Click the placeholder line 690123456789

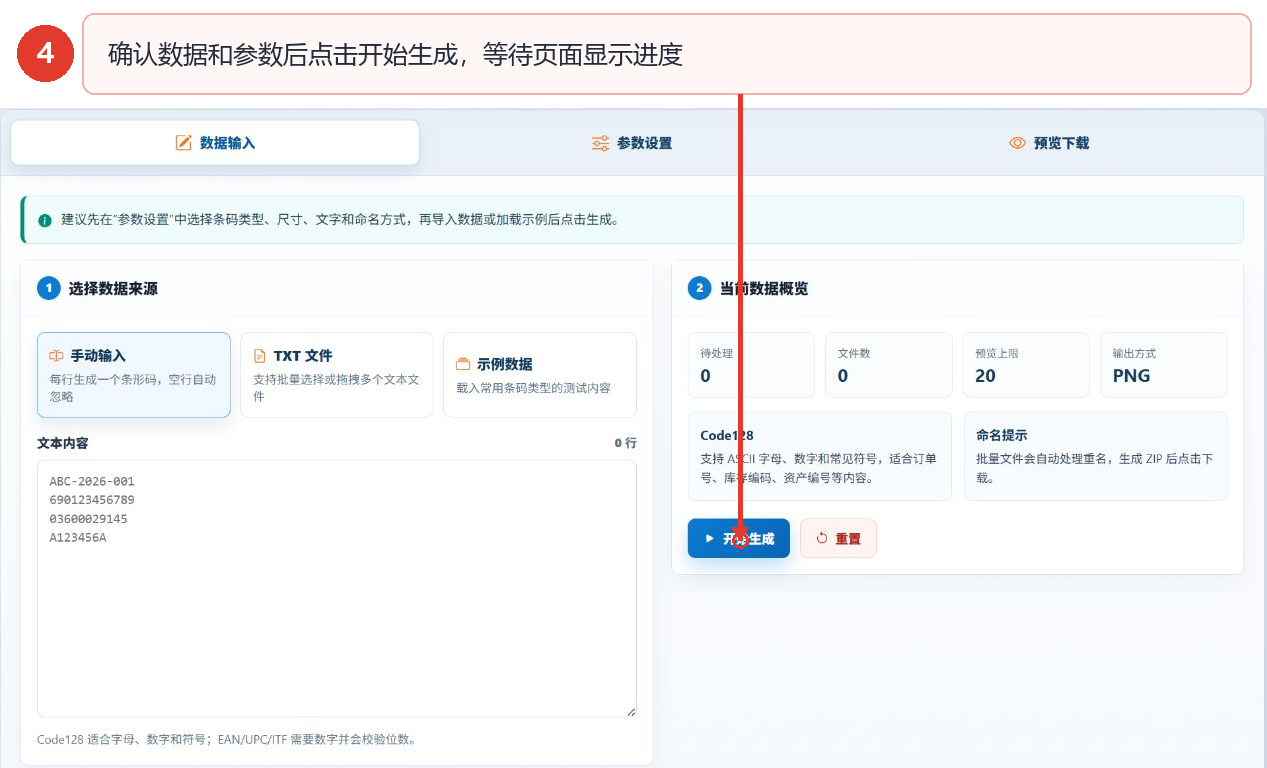pos(92,500)
